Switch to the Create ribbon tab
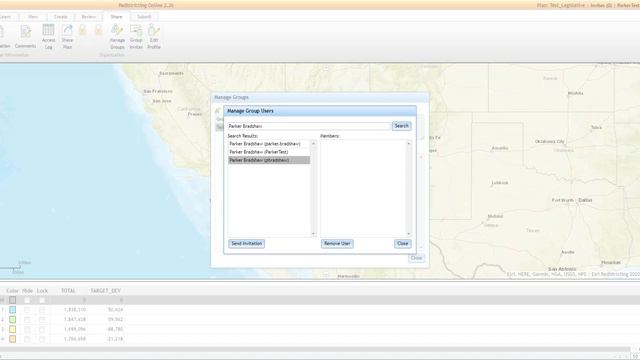Viewport: 640px width, 360px height. 60,17
